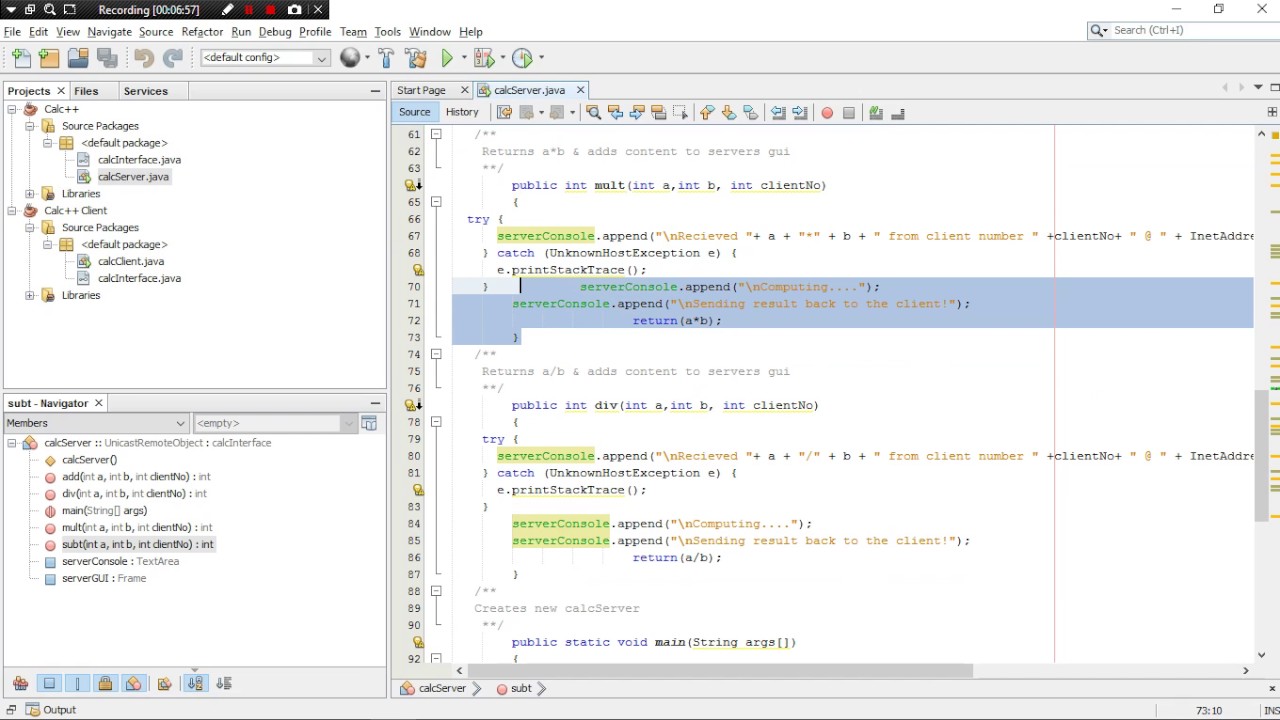Switch to the Services tab
The height and width of the screenshot is (720, 1280).
tap(146, 91)
